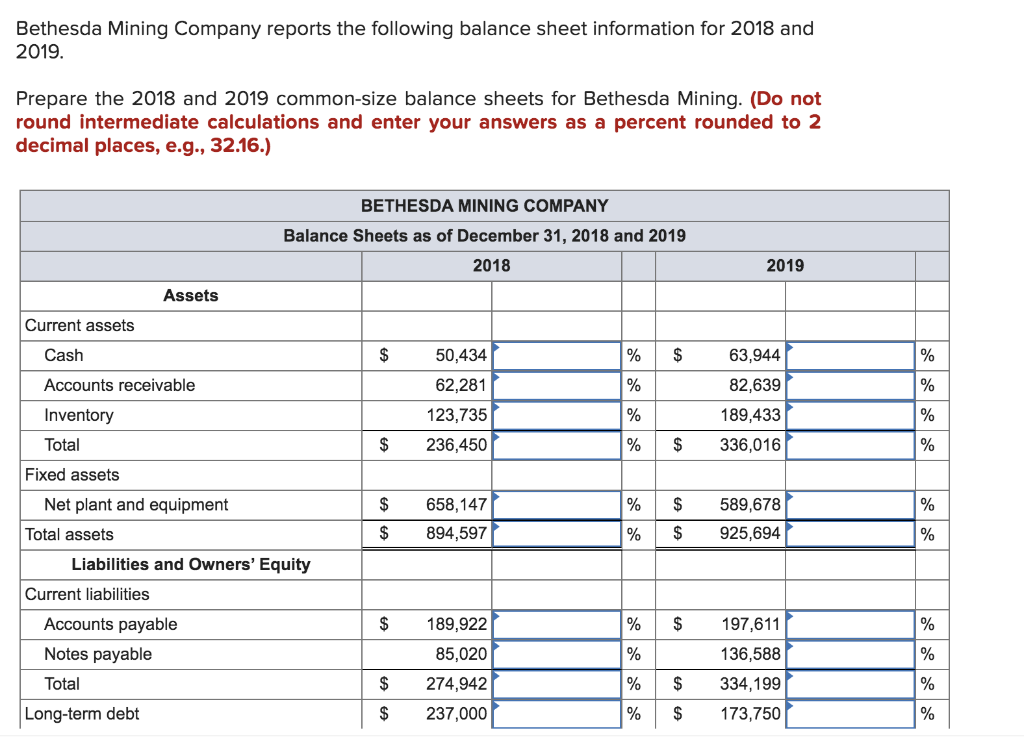Click the Current liabilities row label

(87, 595)
